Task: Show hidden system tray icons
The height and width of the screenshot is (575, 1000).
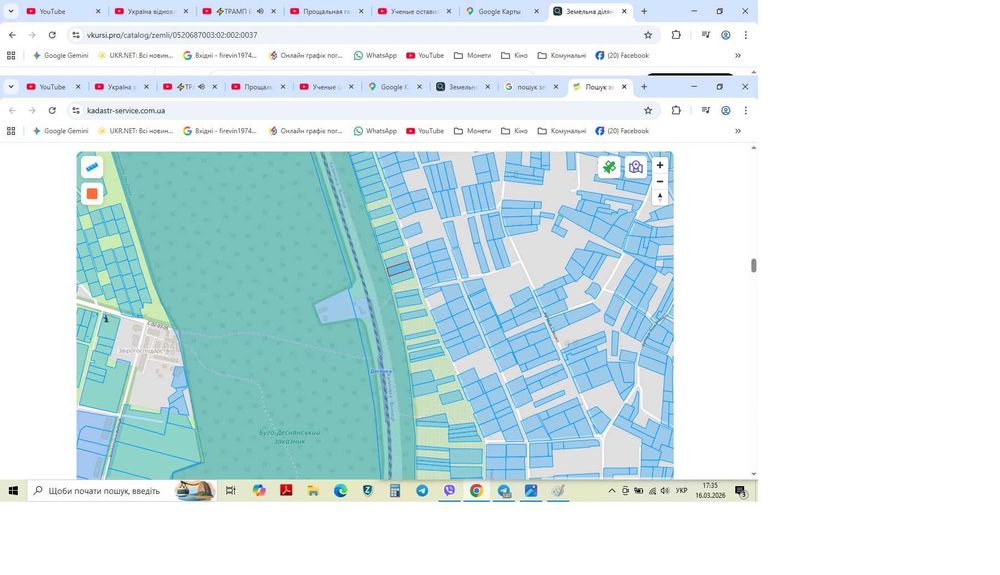Action: click(x=612, y=491)
